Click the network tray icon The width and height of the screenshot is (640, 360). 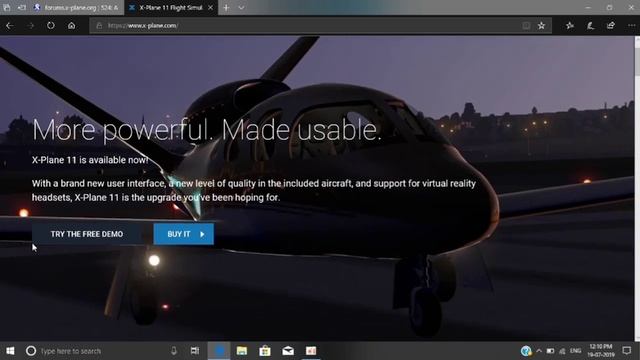click(x=562, y=351)
